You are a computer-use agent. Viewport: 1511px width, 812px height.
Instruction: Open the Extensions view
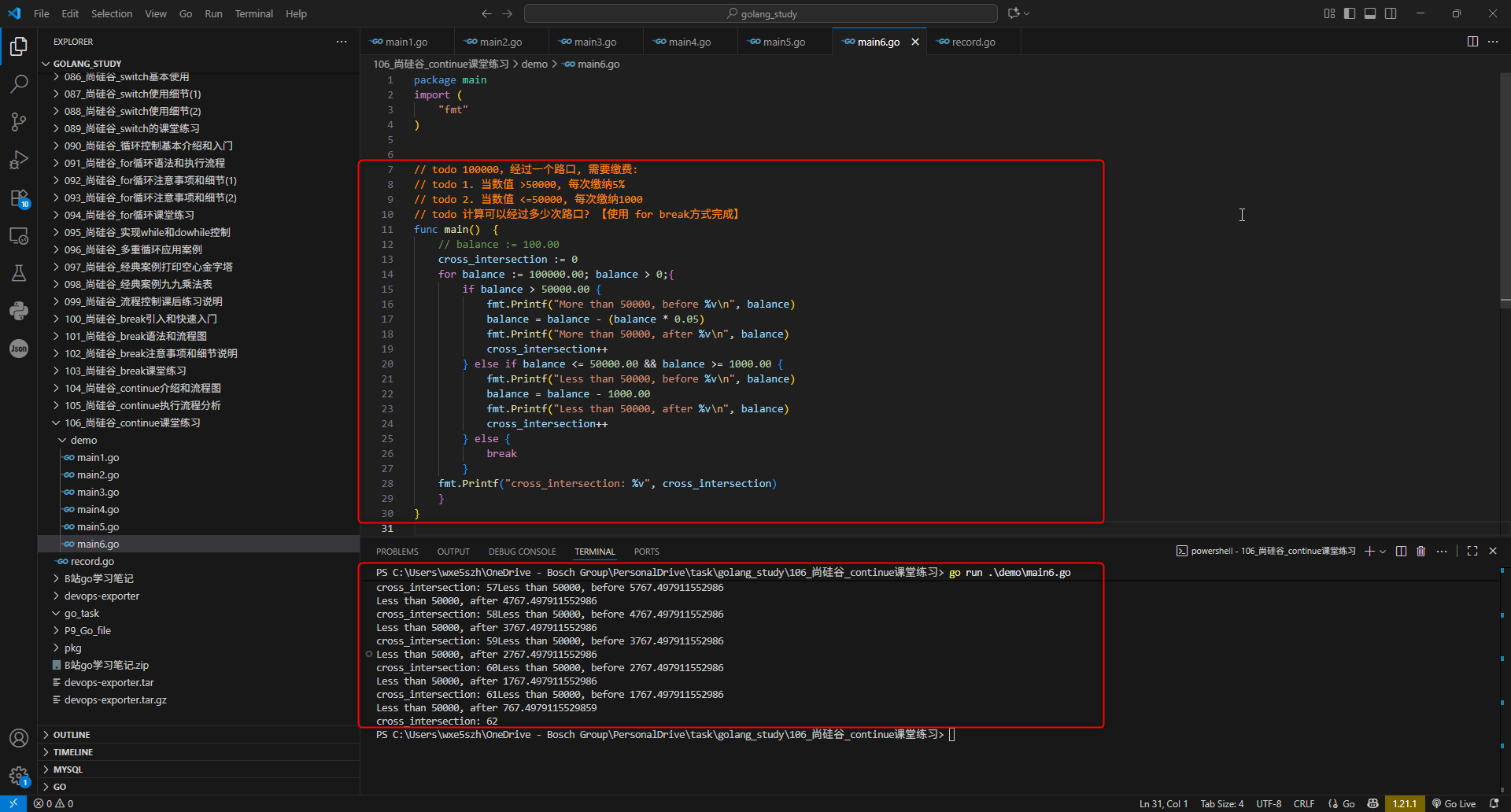pos(19,197)
